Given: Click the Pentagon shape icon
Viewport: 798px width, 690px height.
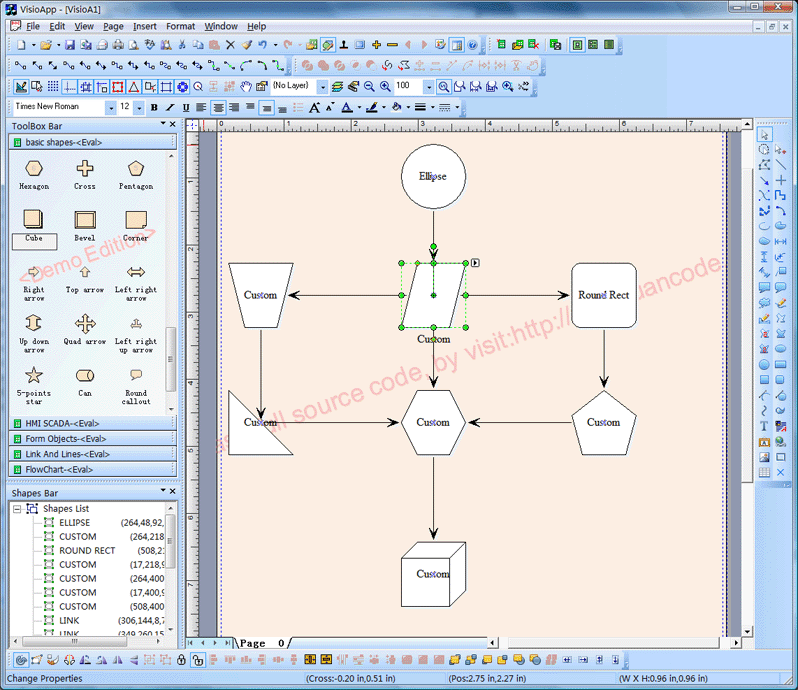Looking at the screenshot, I should point(136,169).
